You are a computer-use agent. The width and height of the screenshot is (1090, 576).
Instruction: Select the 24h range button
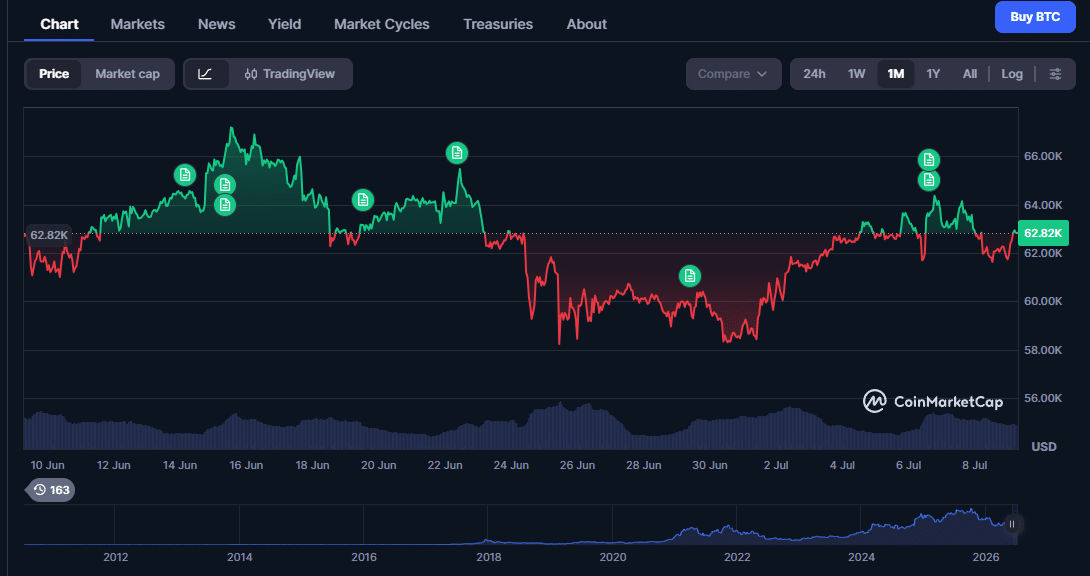point(814,74)
